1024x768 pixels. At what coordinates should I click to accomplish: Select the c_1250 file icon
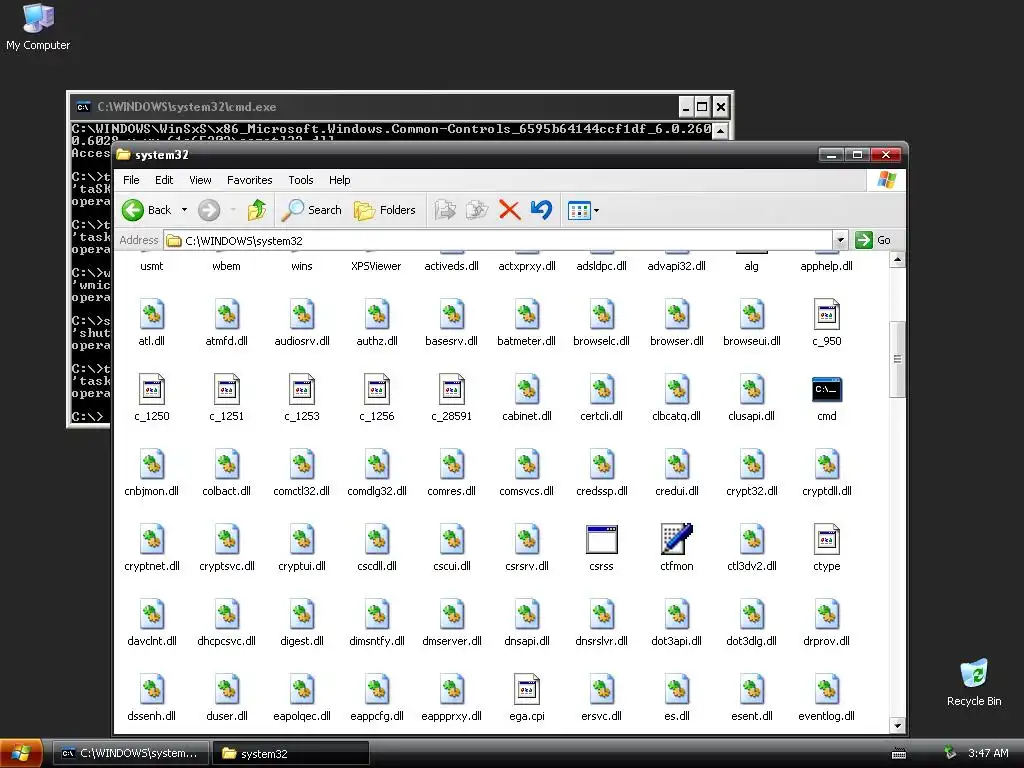coord(152,390)
